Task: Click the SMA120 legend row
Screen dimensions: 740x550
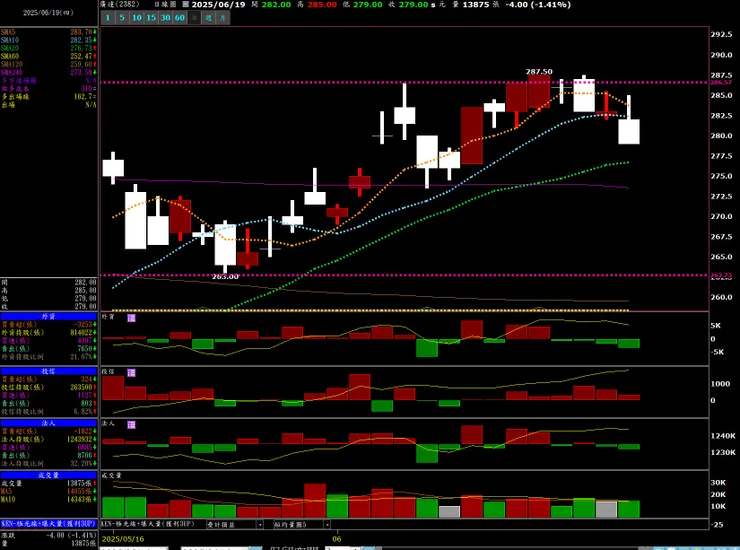Action: click(49, 64)
